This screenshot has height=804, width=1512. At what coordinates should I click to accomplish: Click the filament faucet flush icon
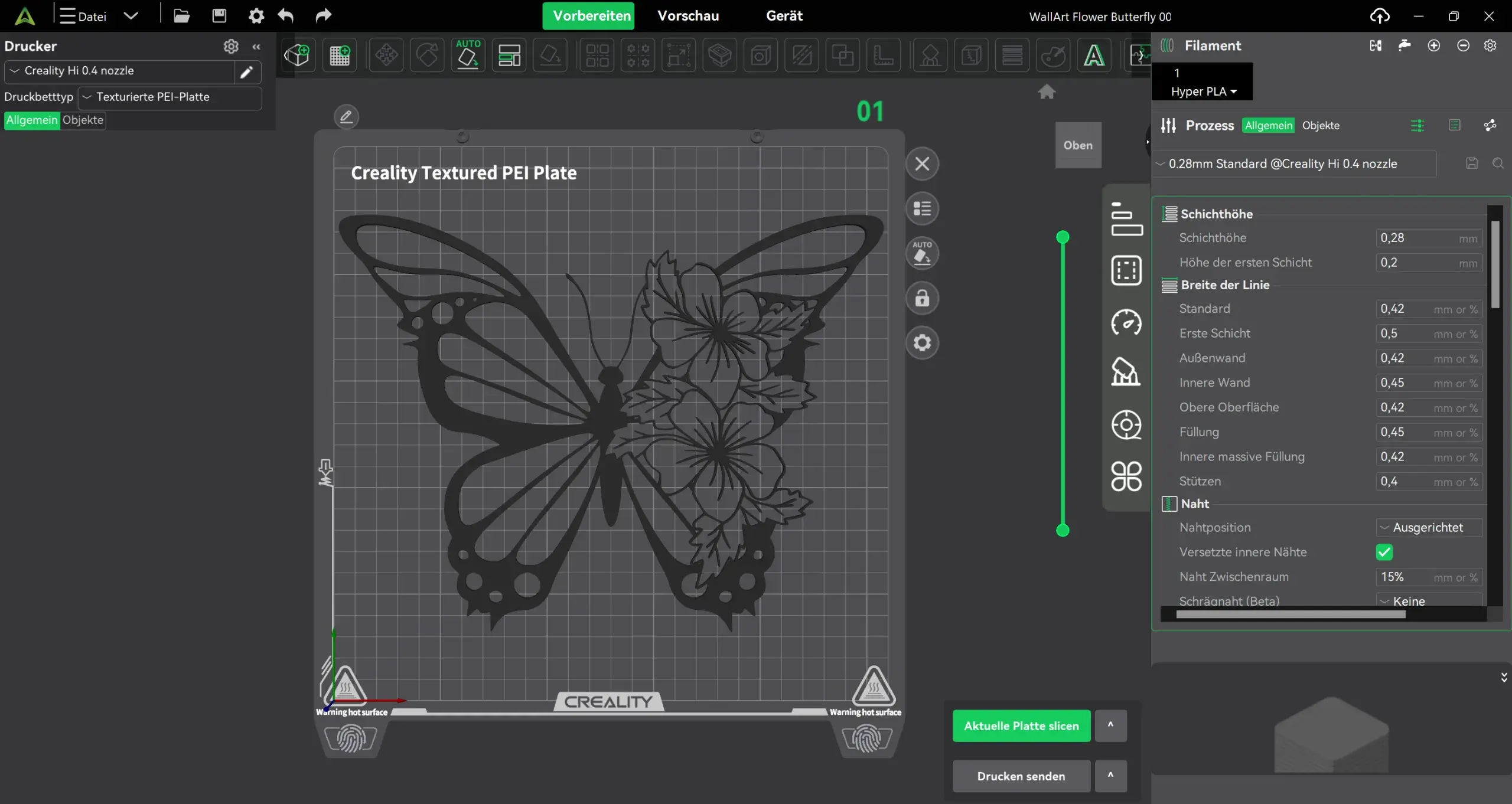(x=1405, y=45)
